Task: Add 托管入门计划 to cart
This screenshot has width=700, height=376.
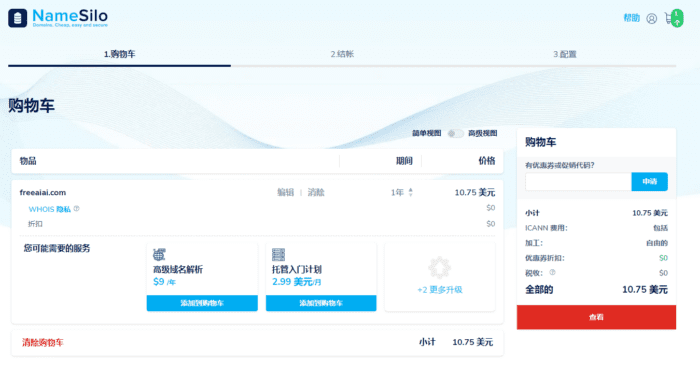Action: [321, 303]
